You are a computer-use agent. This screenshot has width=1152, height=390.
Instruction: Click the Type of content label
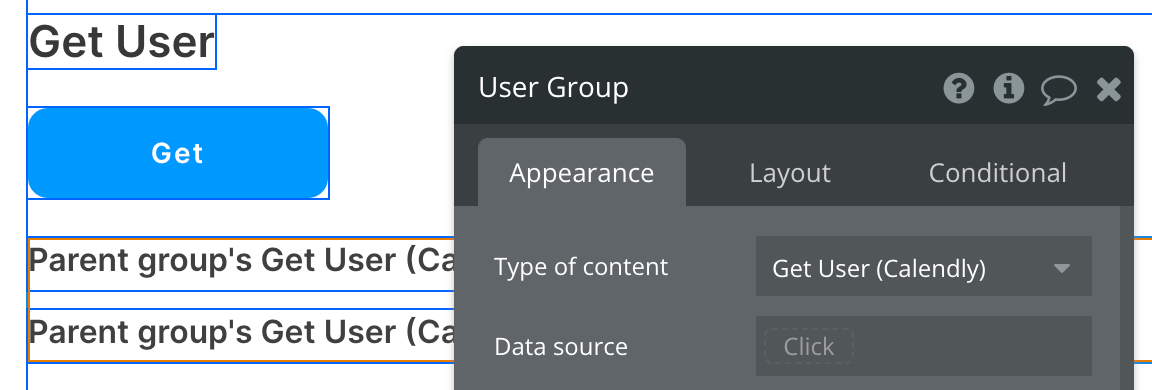tap(580, 267)
